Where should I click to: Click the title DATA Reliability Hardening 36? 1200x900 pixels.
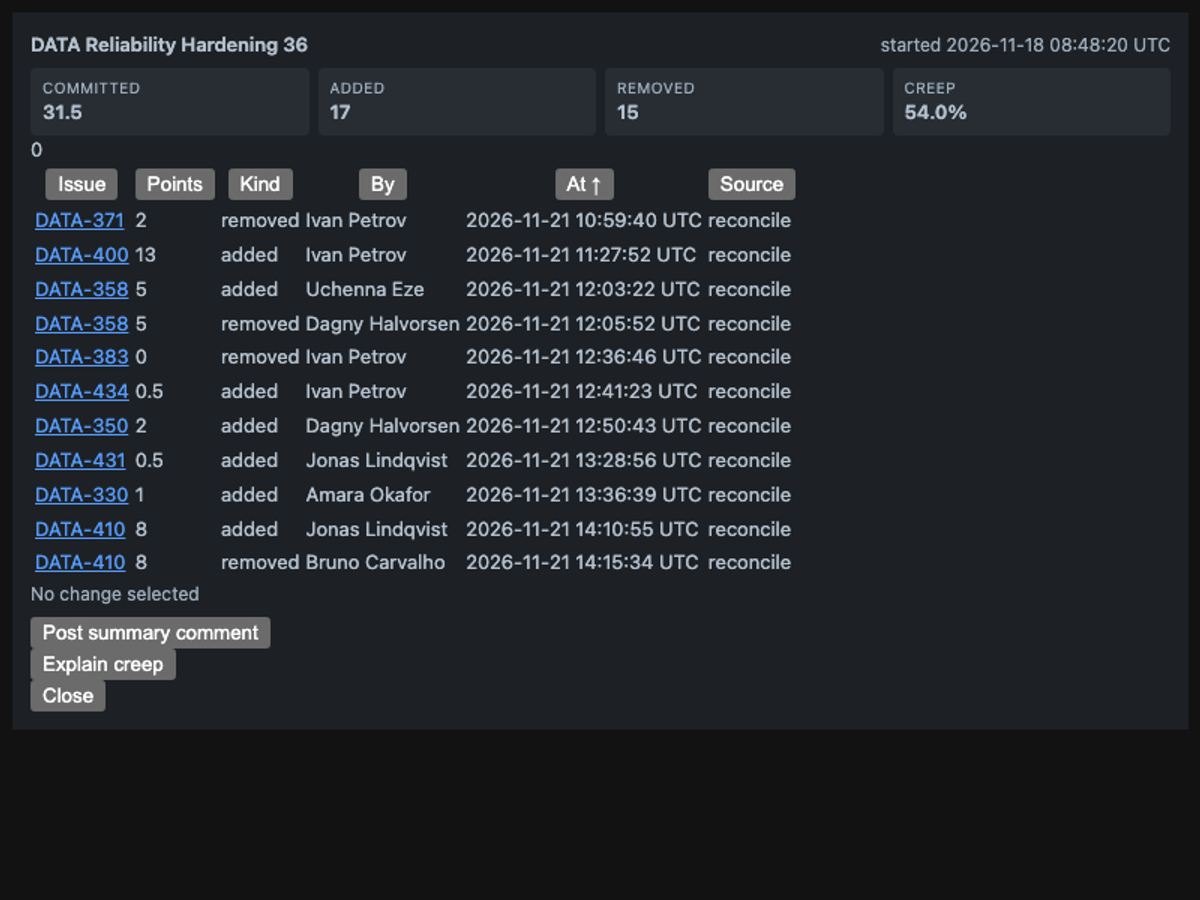[x=169, y=45]
